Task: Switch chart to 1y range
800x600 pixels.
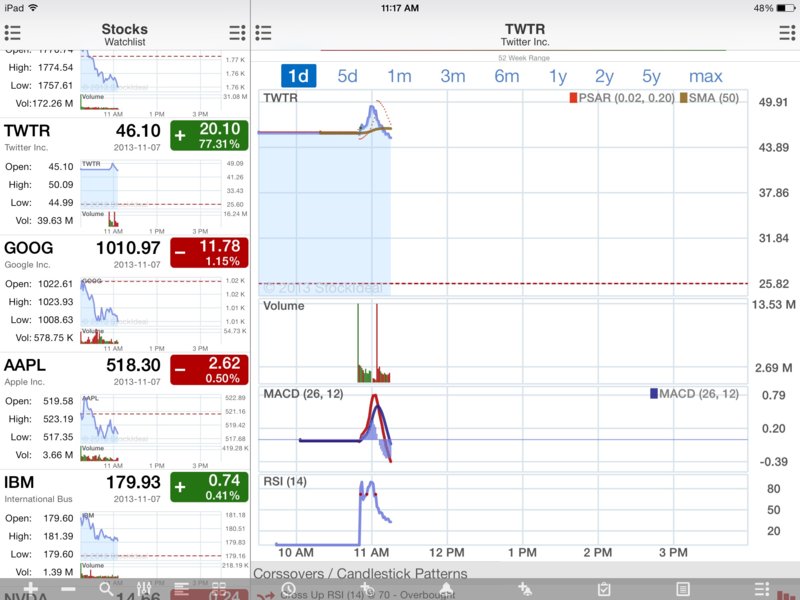Action: 557,76
